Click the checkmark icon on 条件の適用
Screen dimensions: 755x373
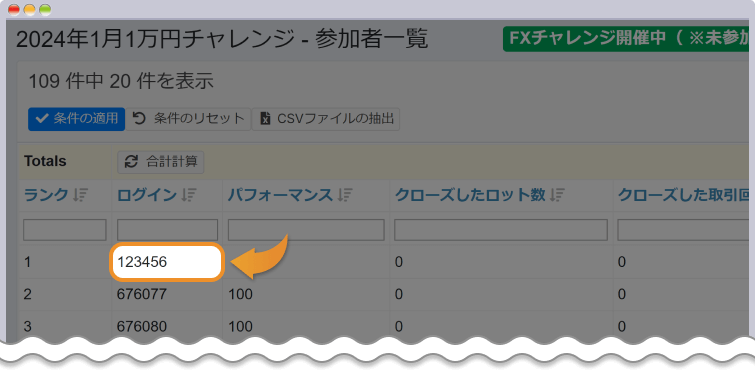42,119
